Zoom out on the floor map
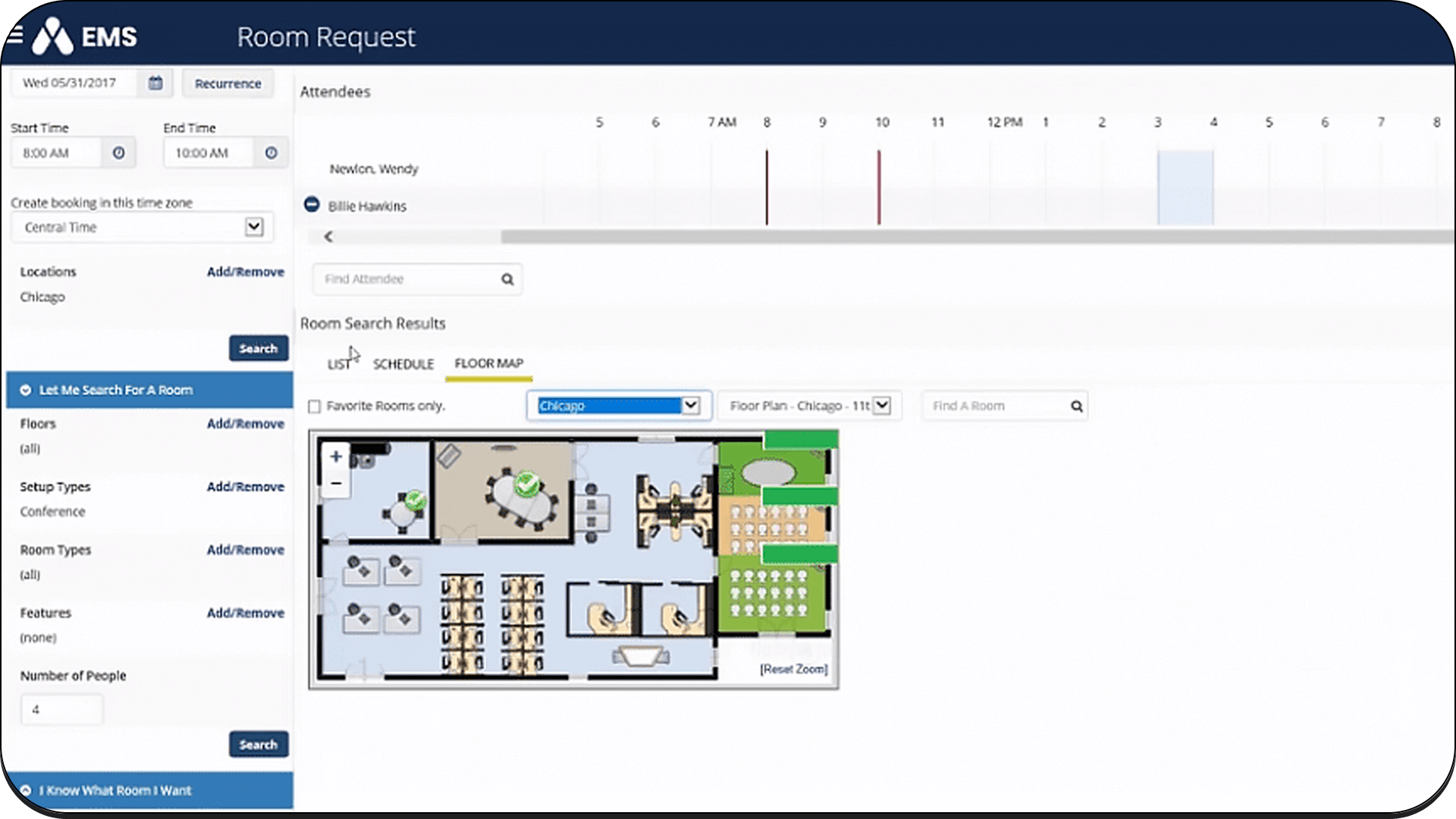Viewport: 1456px width, 819px height. tap(335, 482)
